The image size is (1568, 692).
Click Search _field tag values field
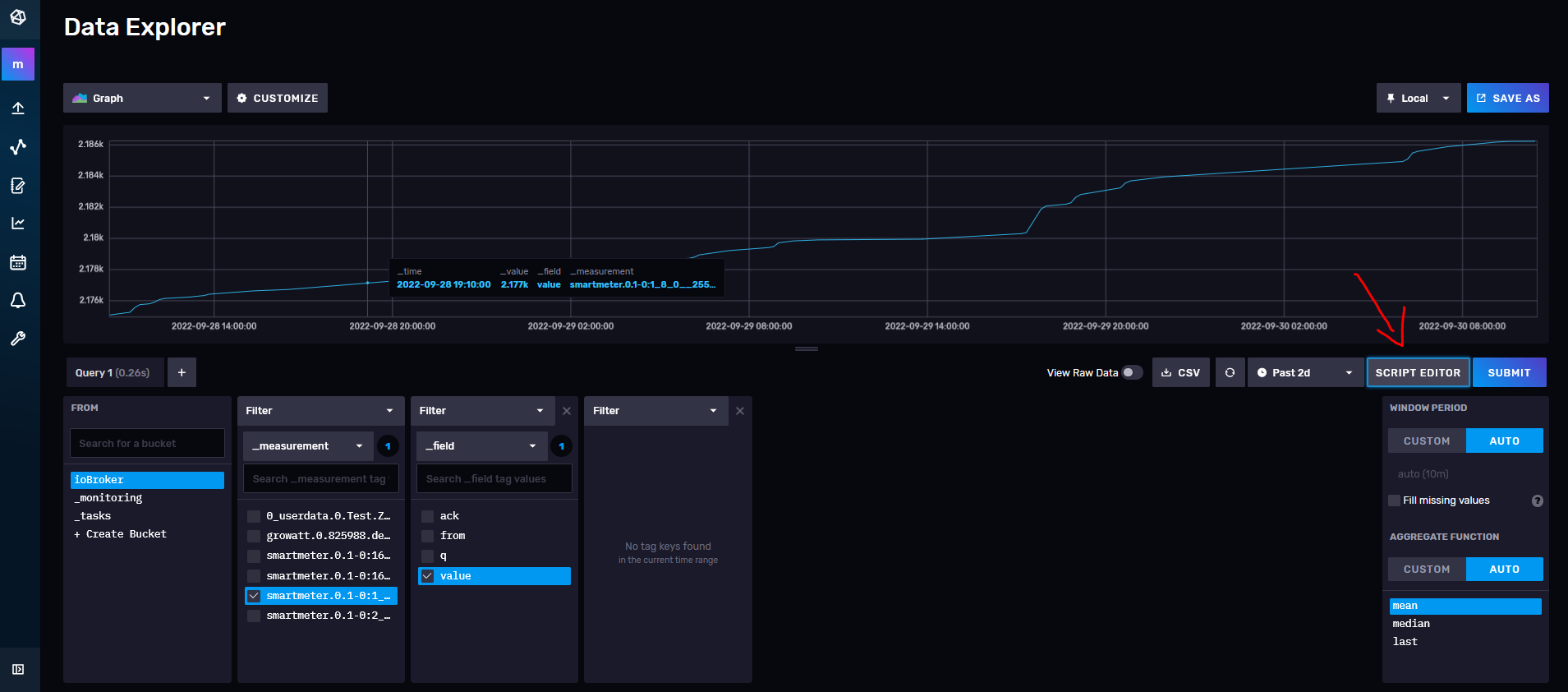click(x=494, y=478)
